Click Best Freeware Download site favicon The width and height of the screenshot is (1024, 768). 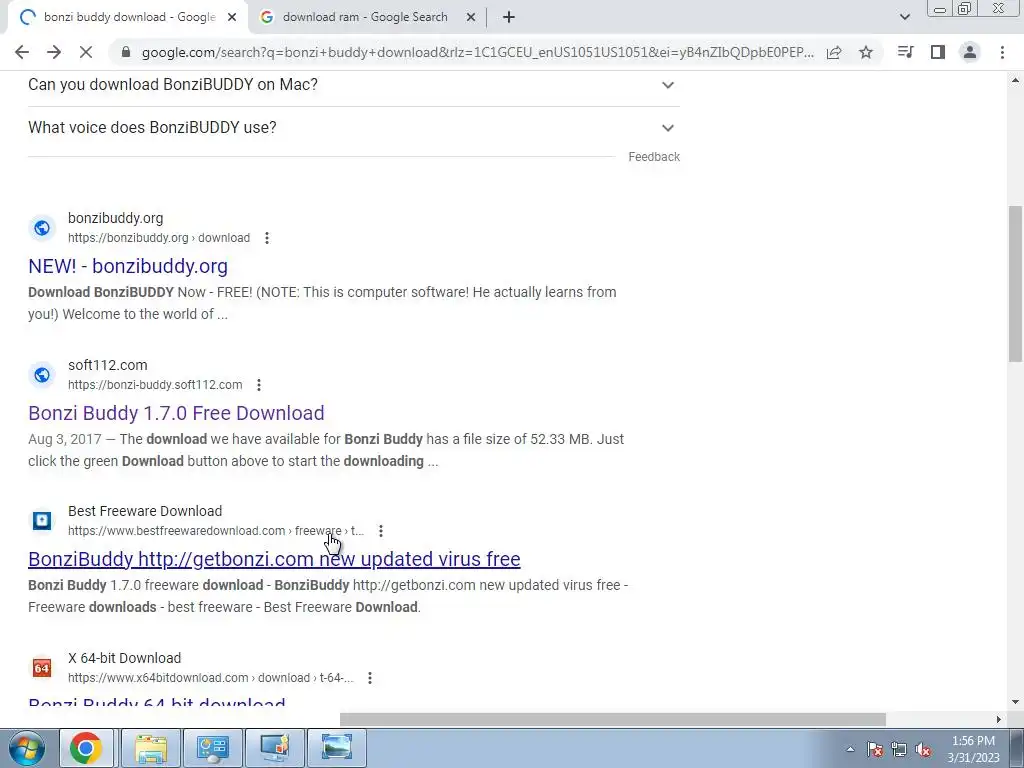coord(42,520)
